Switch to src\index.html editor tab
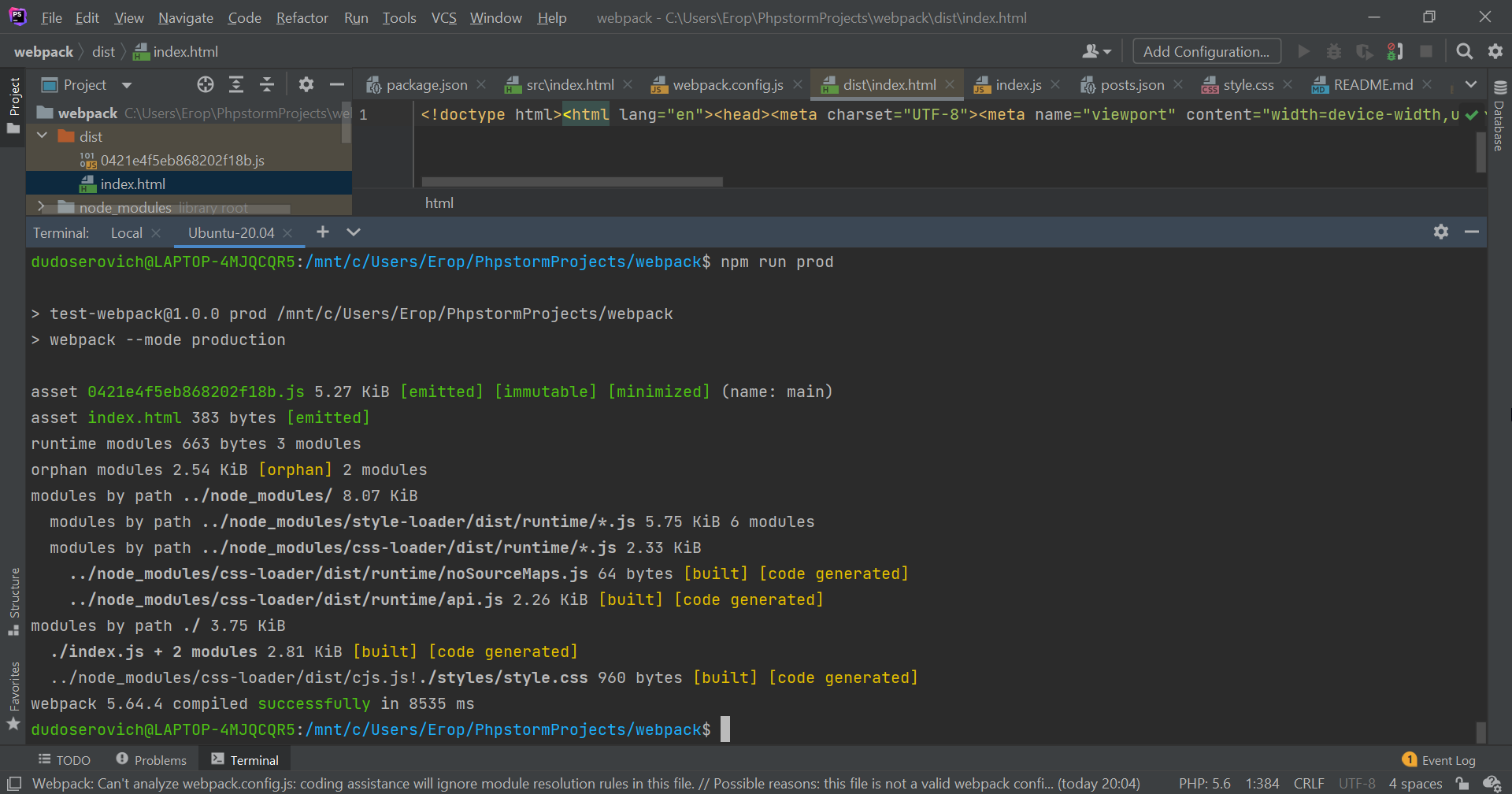1512x794 pixels. [x=570, y=84]
